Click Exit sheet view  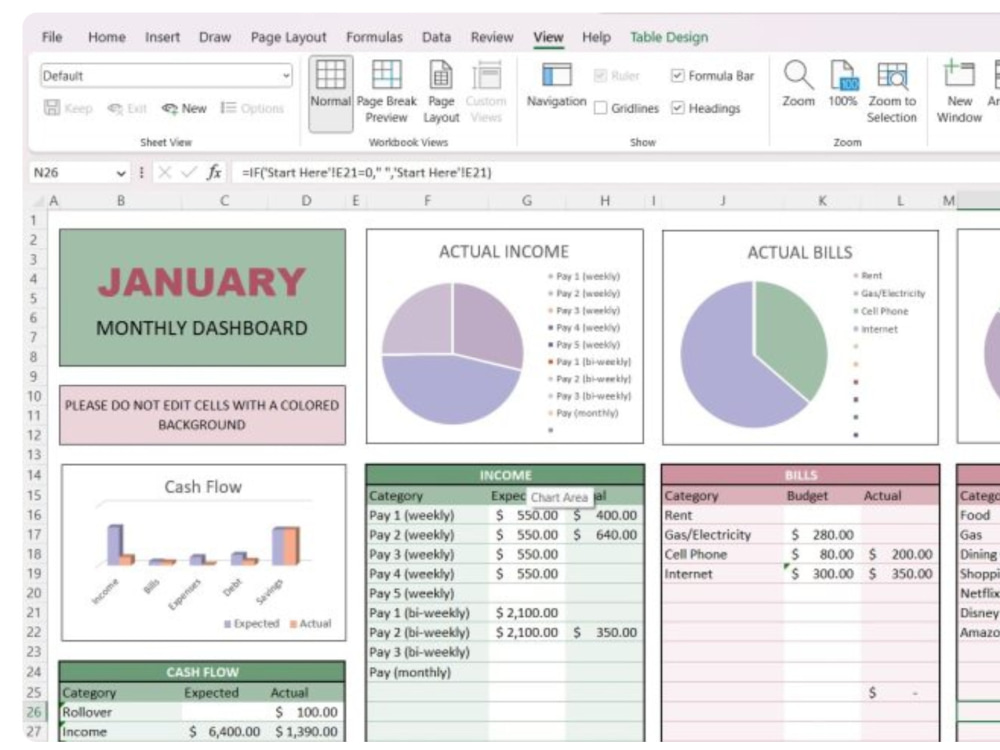tap(127, 108)
